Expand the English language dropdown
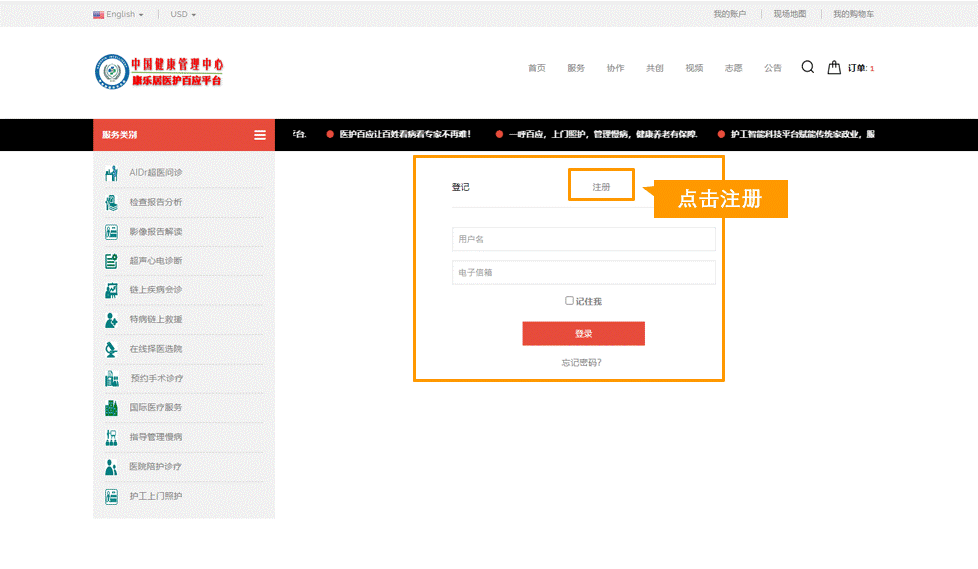The width and height of the screenshot is (978, 569). coord(119,15)
